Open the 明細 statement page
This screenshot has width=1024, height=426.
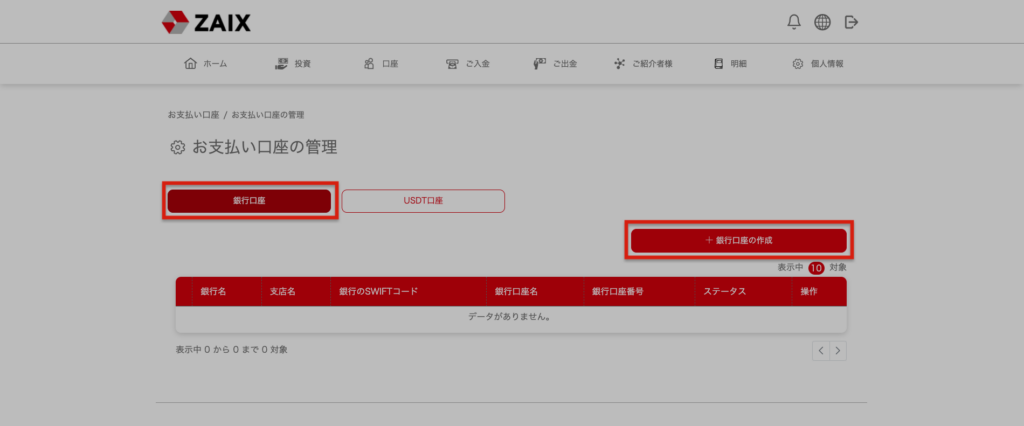[730, 64]
